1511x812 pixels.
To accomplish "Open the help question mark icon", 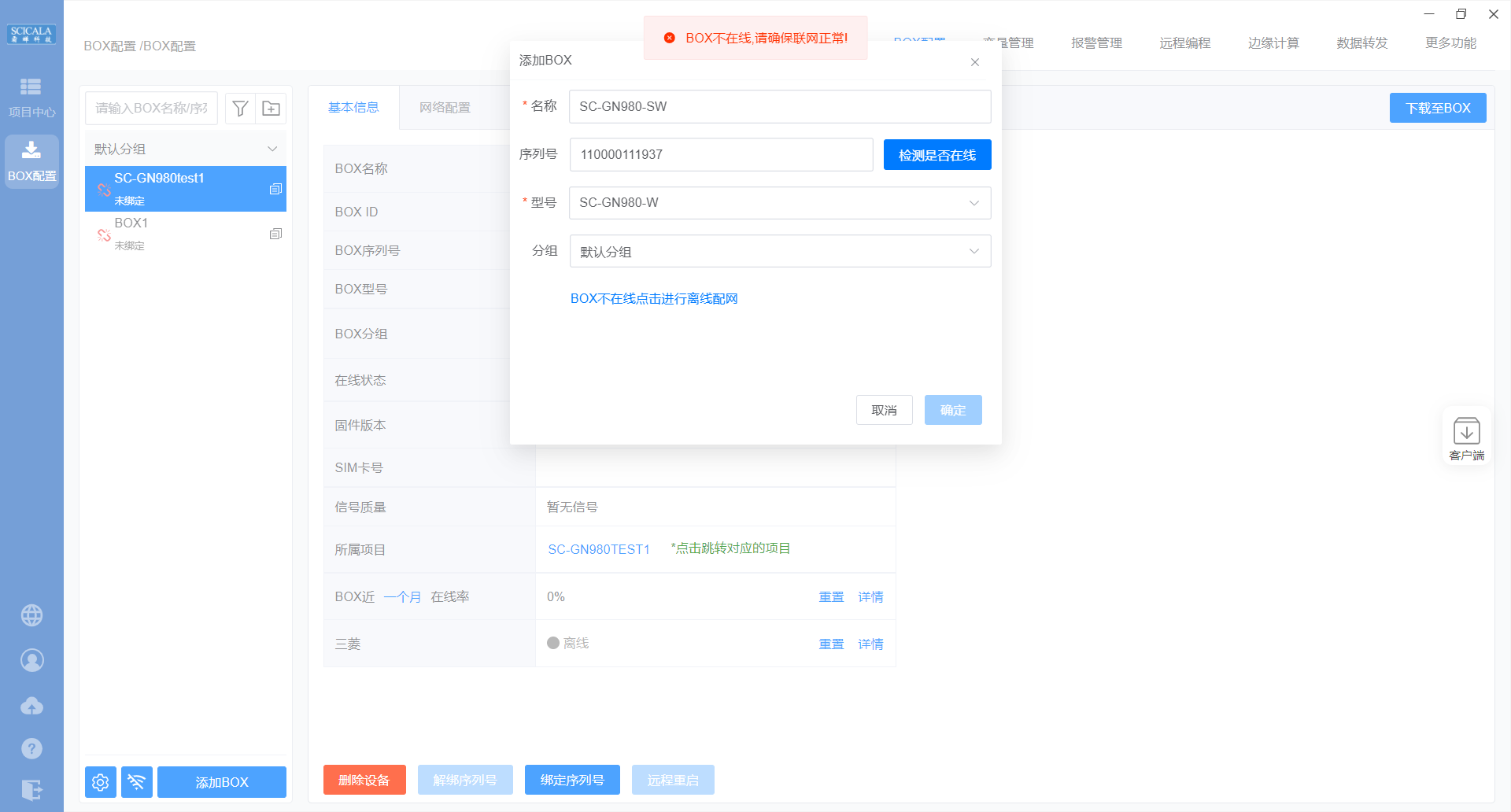I will click(31, 748).
